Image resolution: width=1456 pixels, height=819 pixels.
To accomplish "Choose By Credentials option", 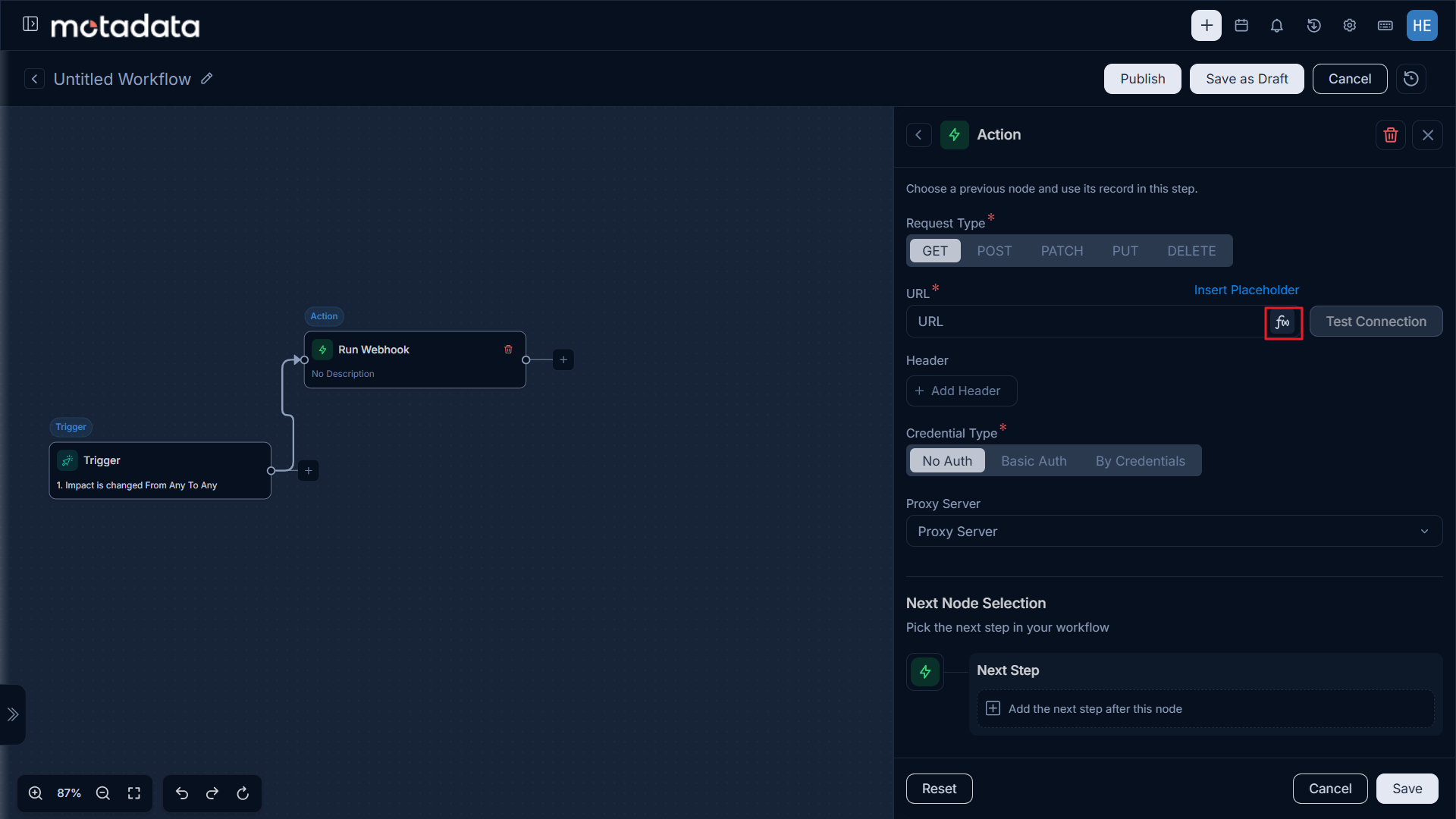I will pyautogui.click(x=1140, y=461).
